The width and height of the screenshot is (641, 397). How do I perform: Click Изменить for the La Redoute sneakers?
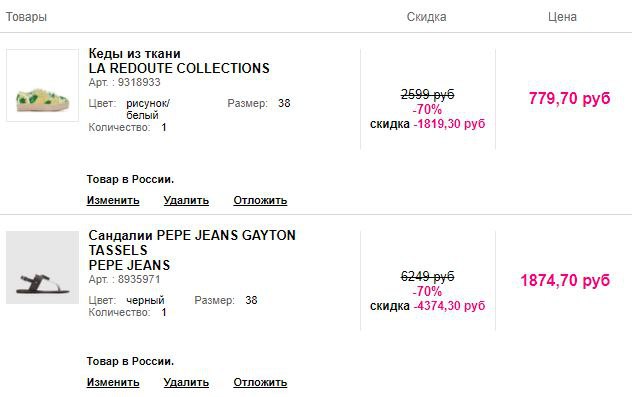pos(113,200)
